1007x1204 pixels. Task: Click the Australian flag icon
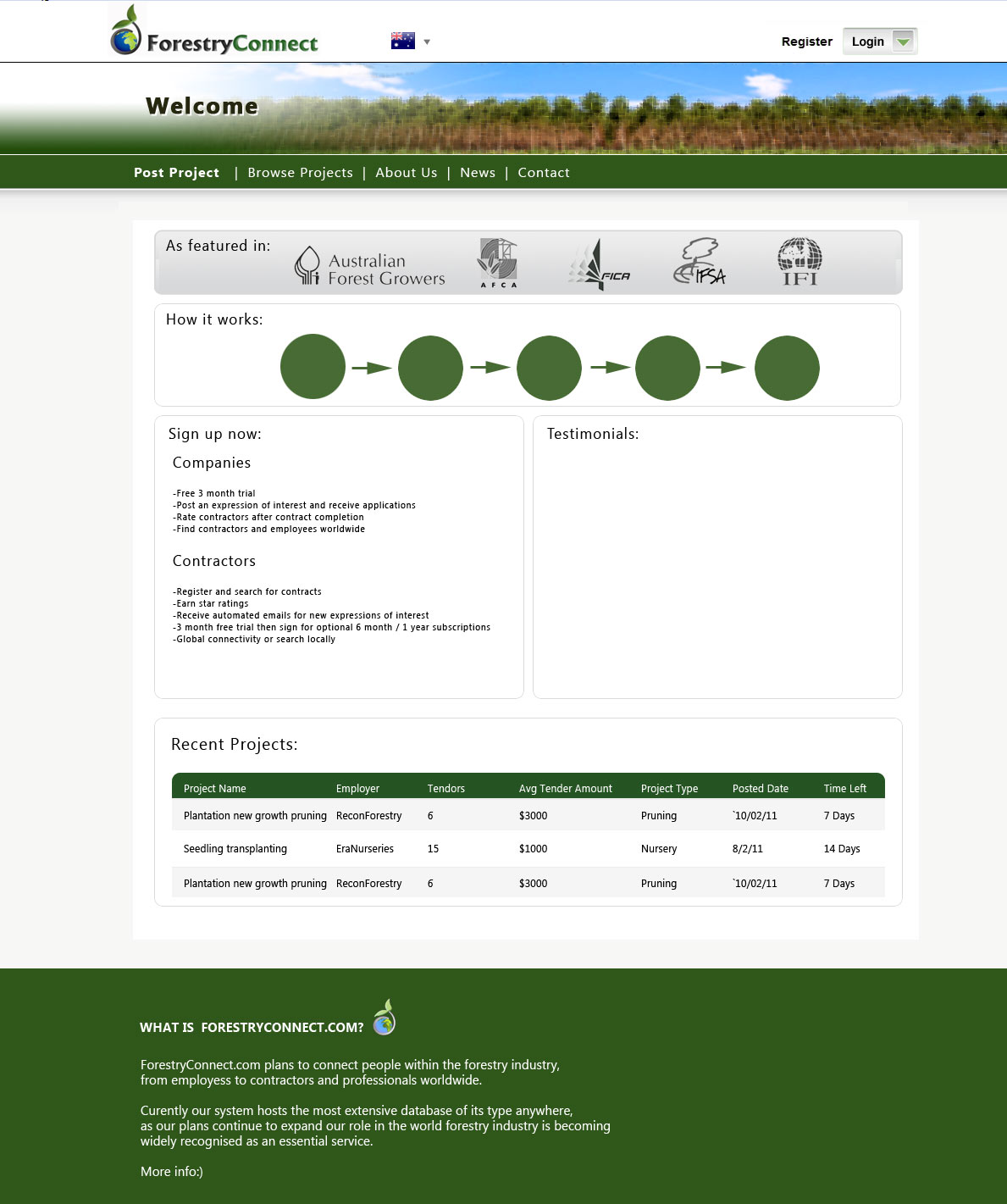403,41
